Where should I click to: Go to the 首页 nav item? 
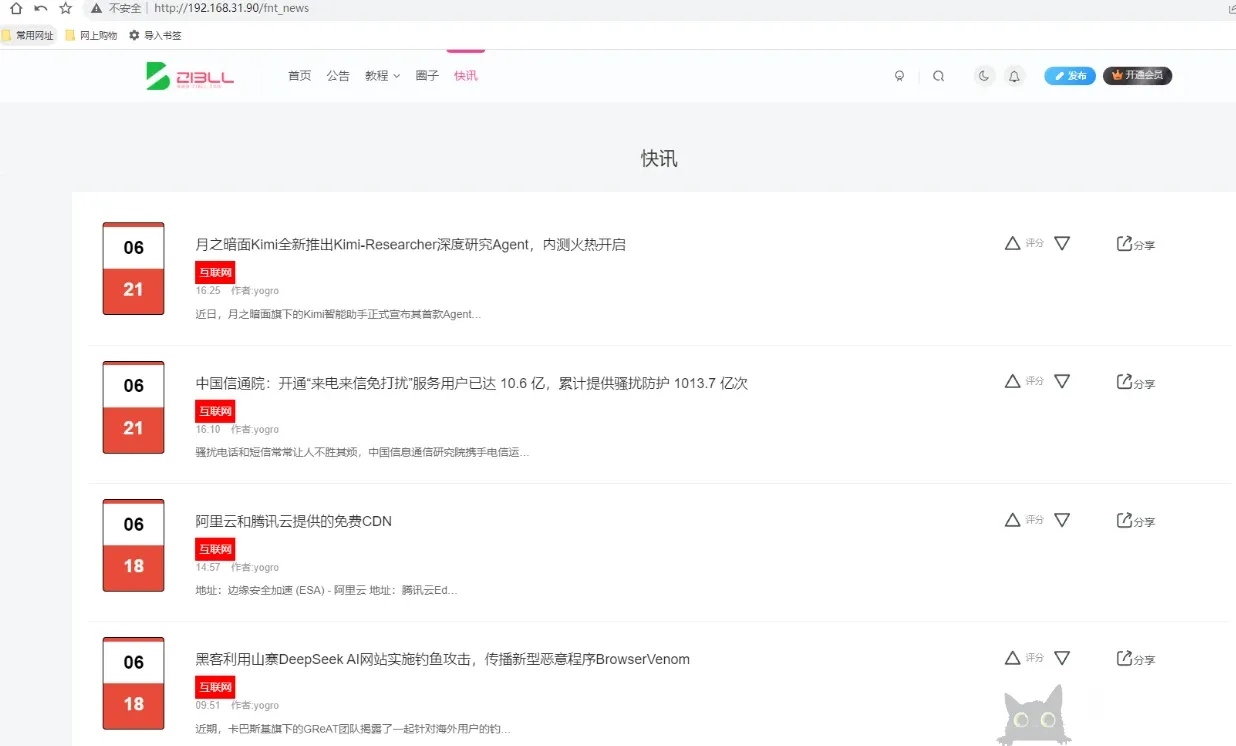point(300,76)
